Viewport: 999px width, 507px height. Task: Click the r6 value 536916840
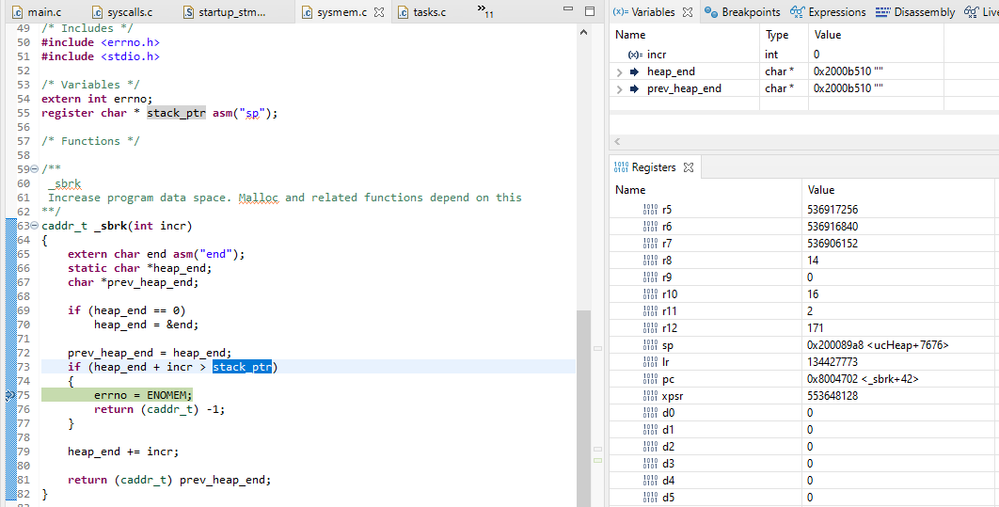(835, 227)
